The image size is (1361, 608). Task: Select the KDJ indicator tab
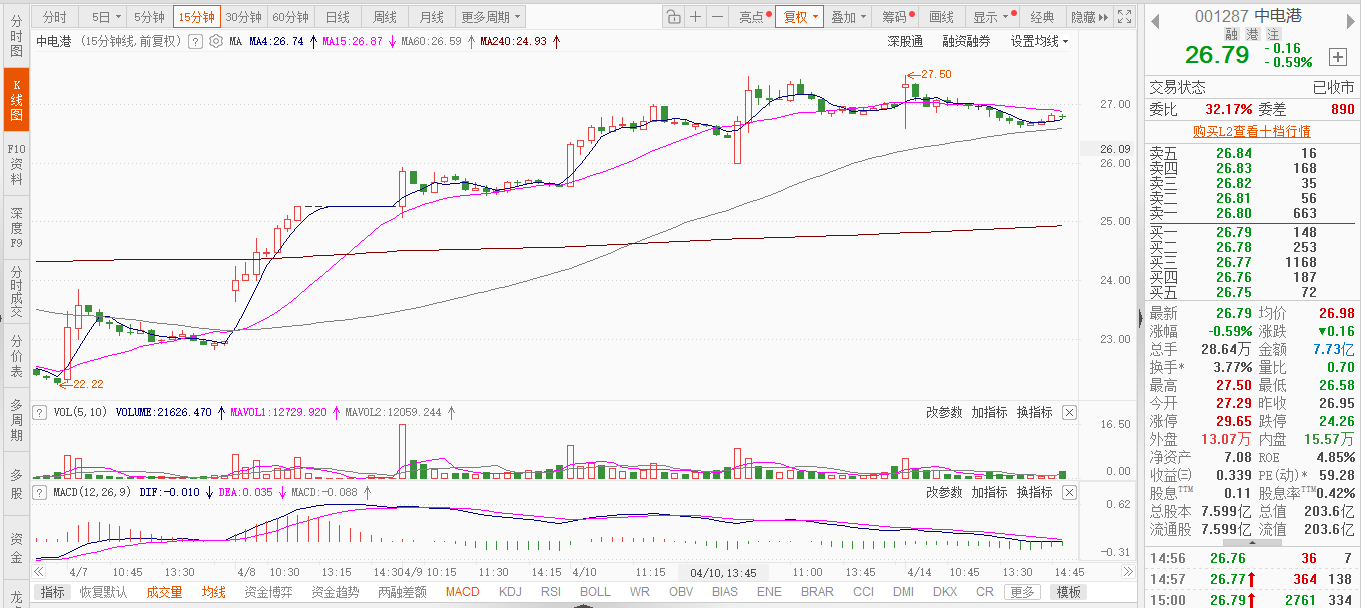click(x=510, y=592)
